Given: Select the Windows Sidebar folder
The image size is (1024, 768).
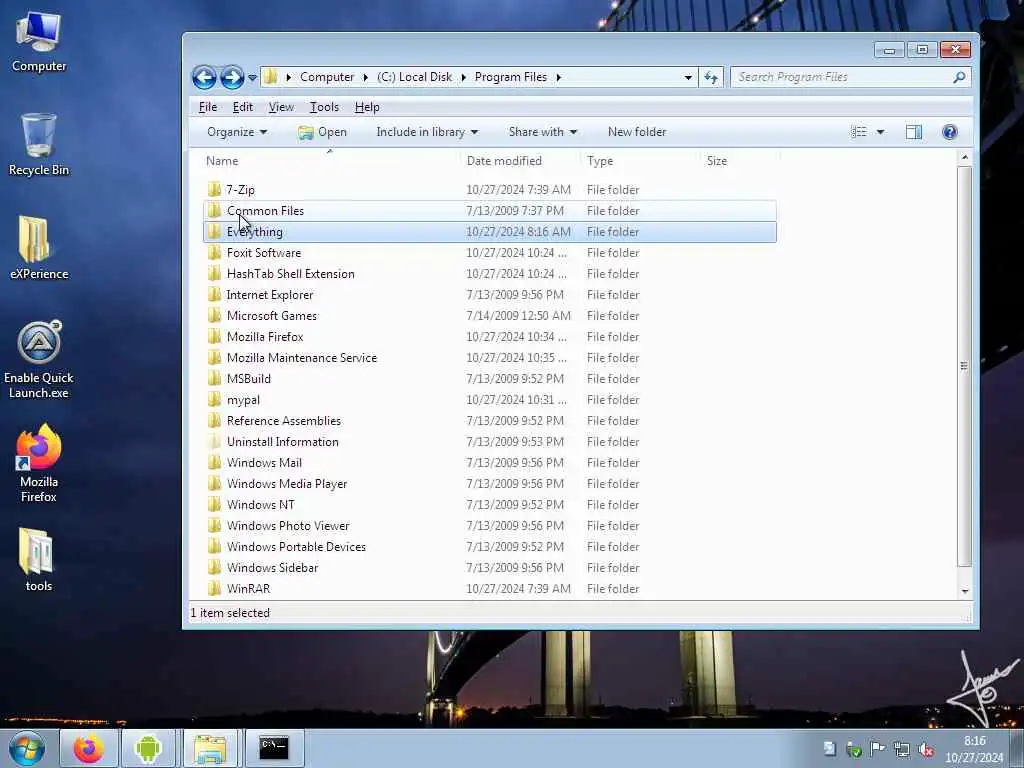Looking at the screenshot, I should pyautogui.click(x=490, y=568).
